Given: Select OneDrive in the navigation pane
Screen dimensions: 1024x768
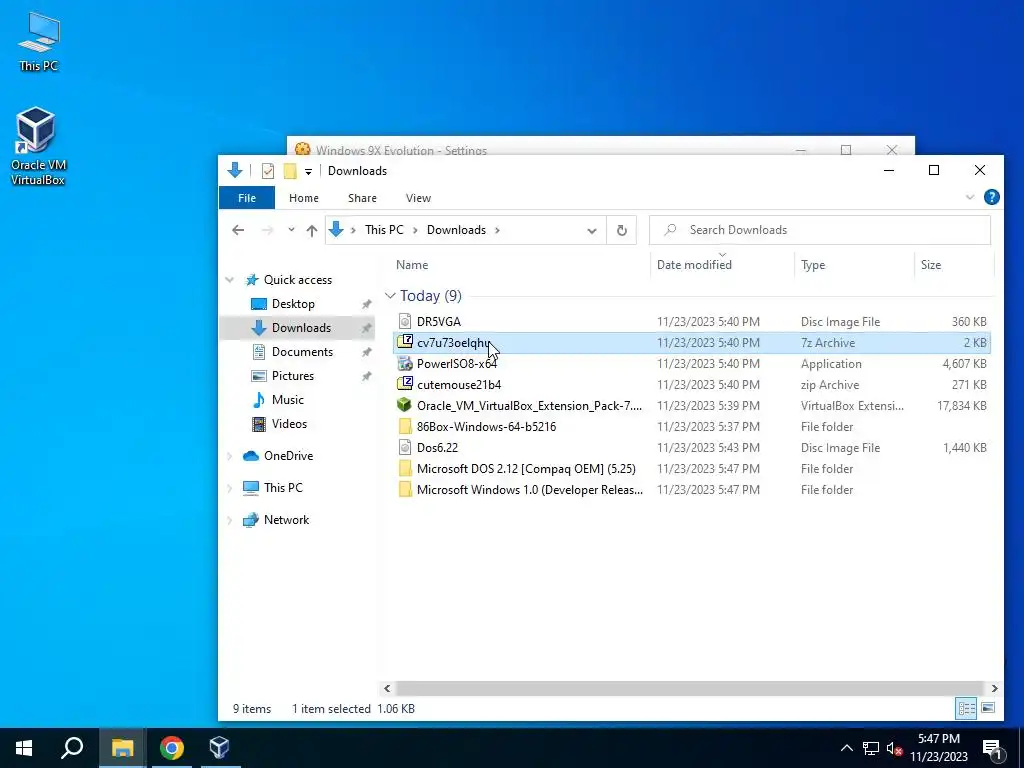Looking at the screenshot, I should 288,456.
